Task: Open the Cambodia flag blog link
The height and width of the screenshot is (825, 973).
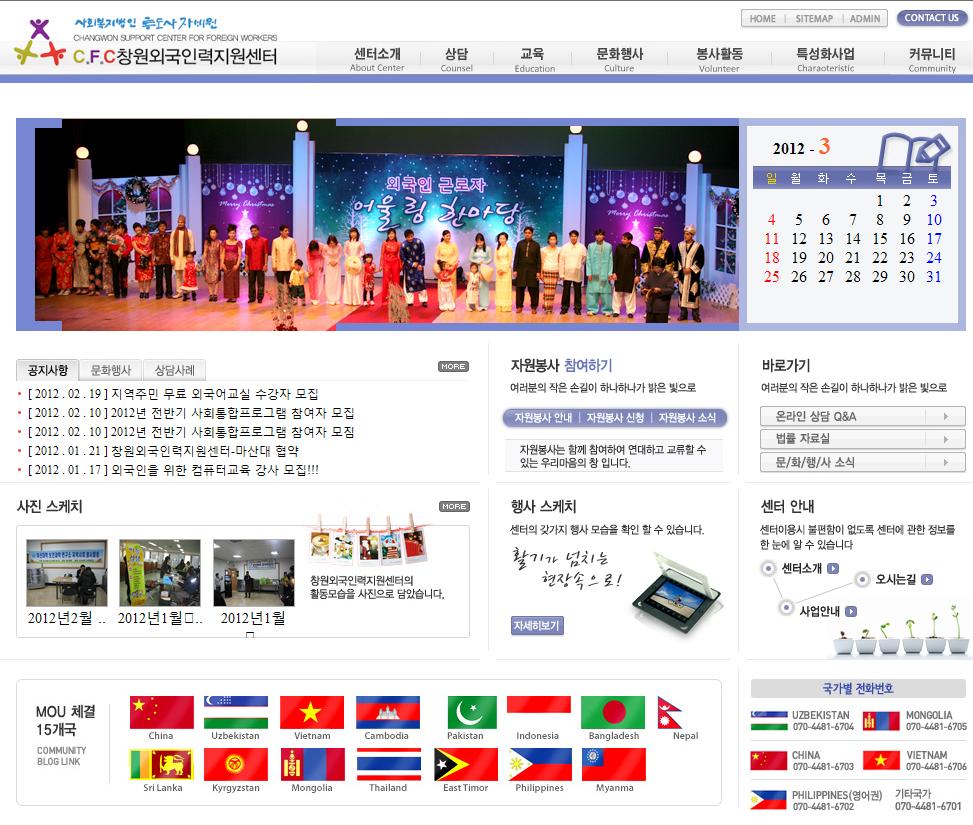Action: click(x=388, y=712)
